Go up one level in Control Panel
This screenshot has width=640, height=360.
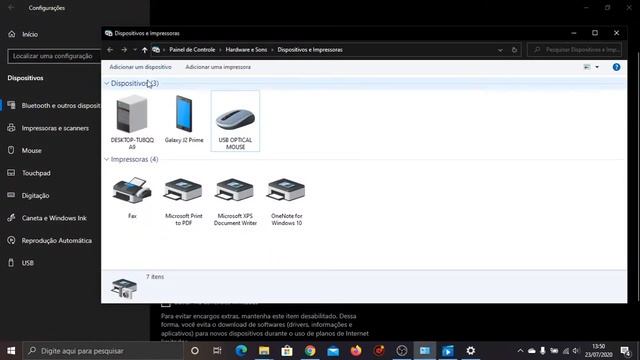click(144, 50)
